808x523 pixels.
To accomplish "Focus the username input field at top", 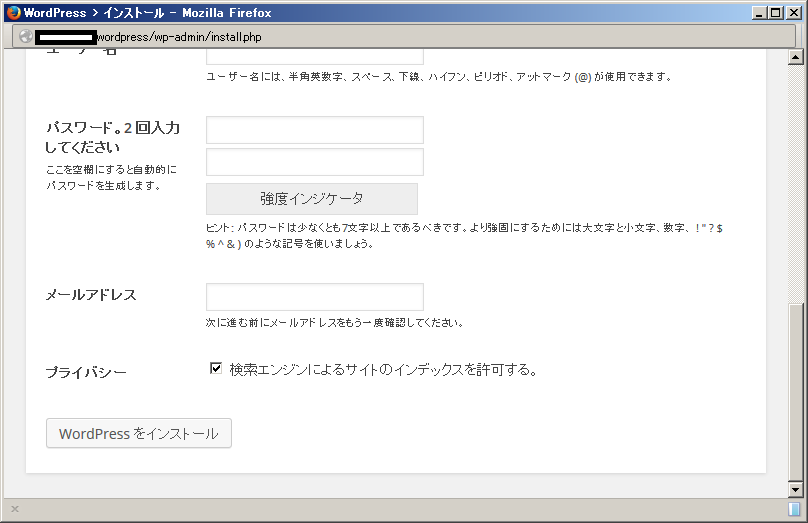I will click(x=315, y=57).
